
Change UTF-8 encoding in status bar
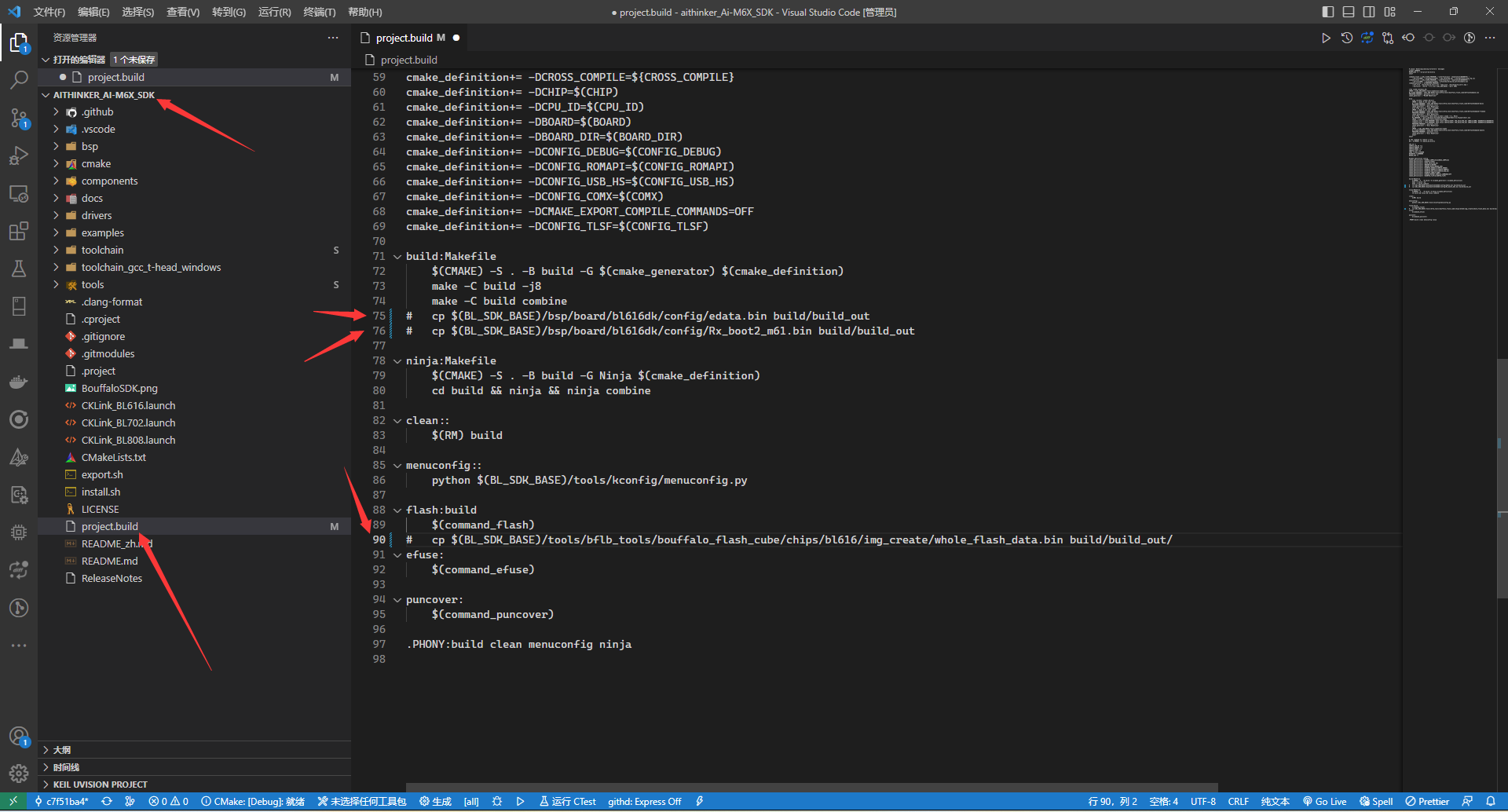(1202, 802)
